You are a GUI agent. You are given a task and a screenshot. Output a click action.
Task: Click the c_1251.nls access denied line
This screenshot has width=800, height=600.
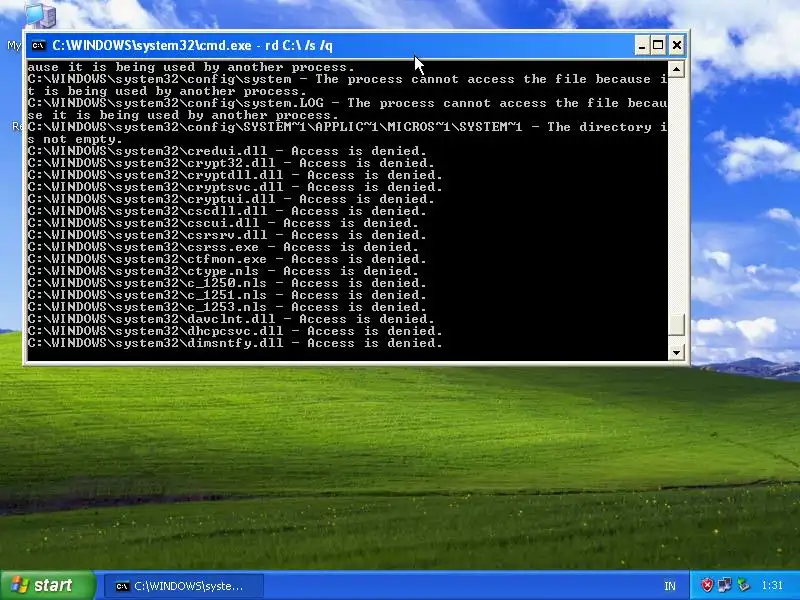tap(227, 295)
